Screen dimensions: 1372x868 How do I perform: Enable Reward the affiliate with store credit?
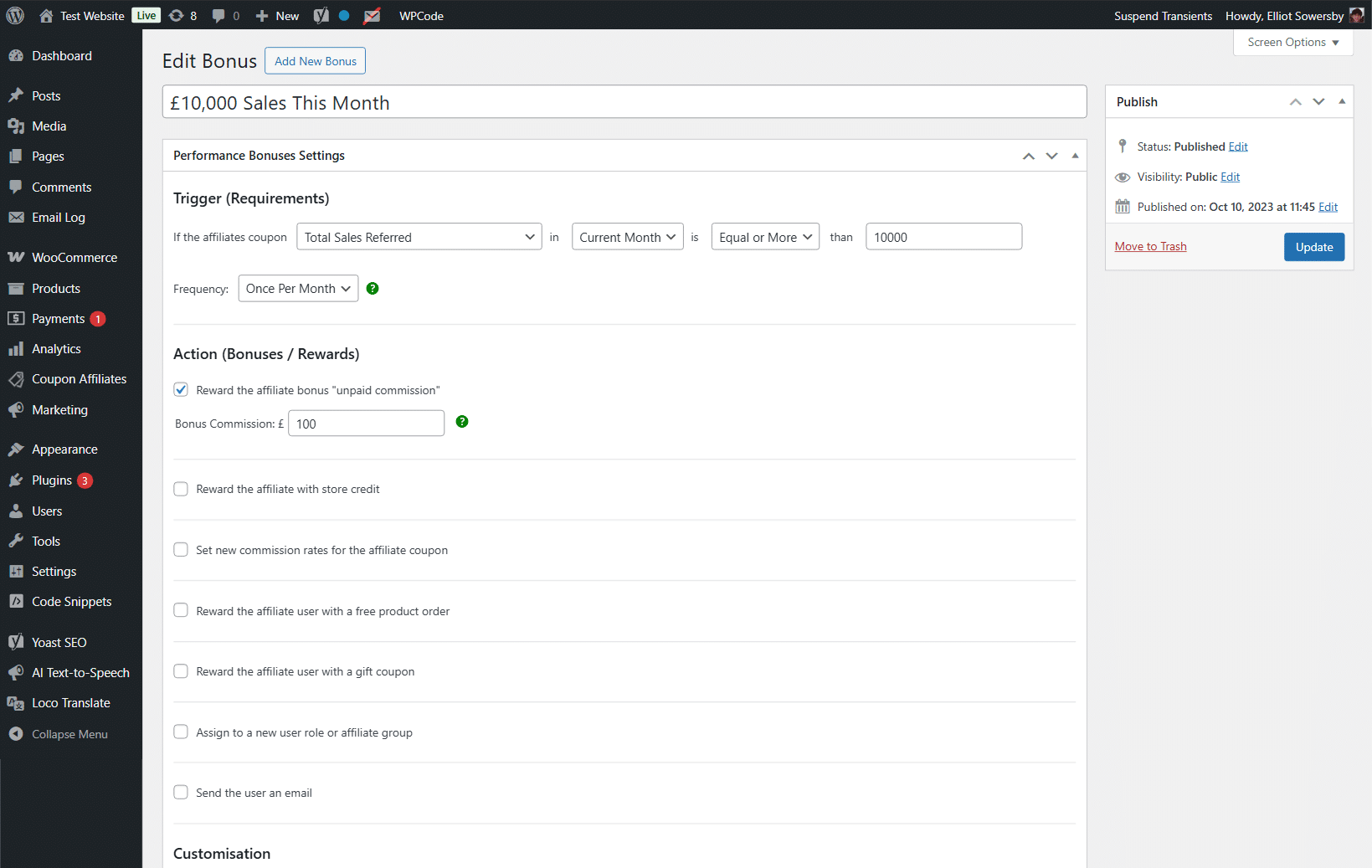point(181,489)
